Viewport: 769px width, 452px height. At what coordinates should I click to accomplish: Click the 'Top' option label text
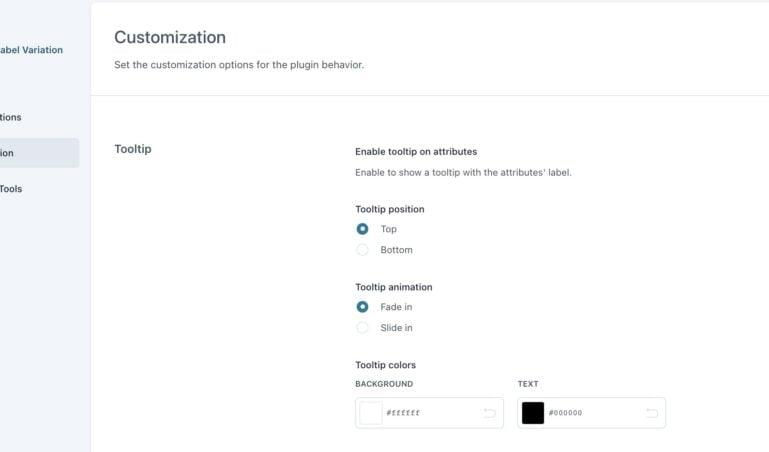pos(388,229)
